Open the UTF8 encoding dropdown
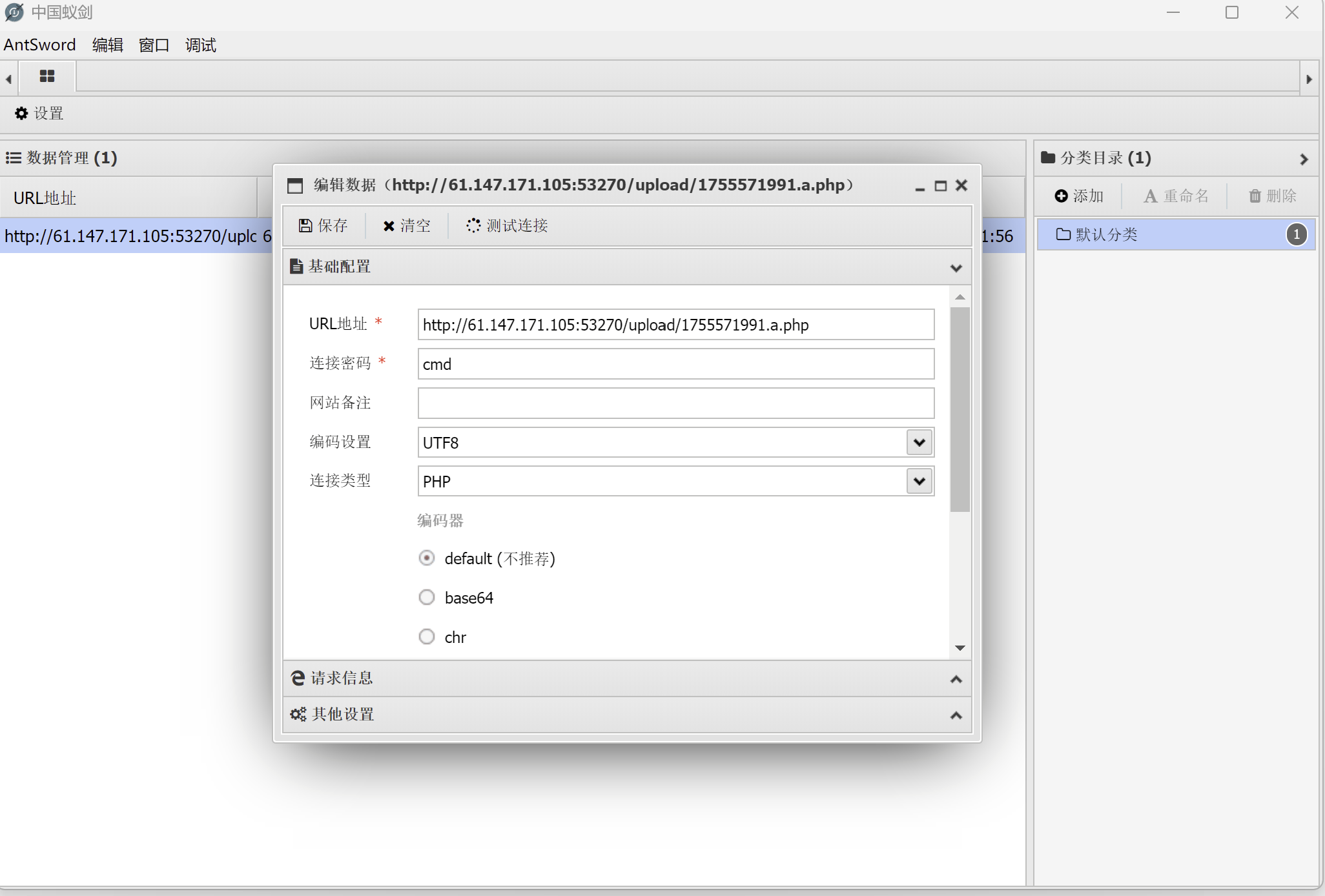Viewport: 1325px width, 896px height. point(919,442)
